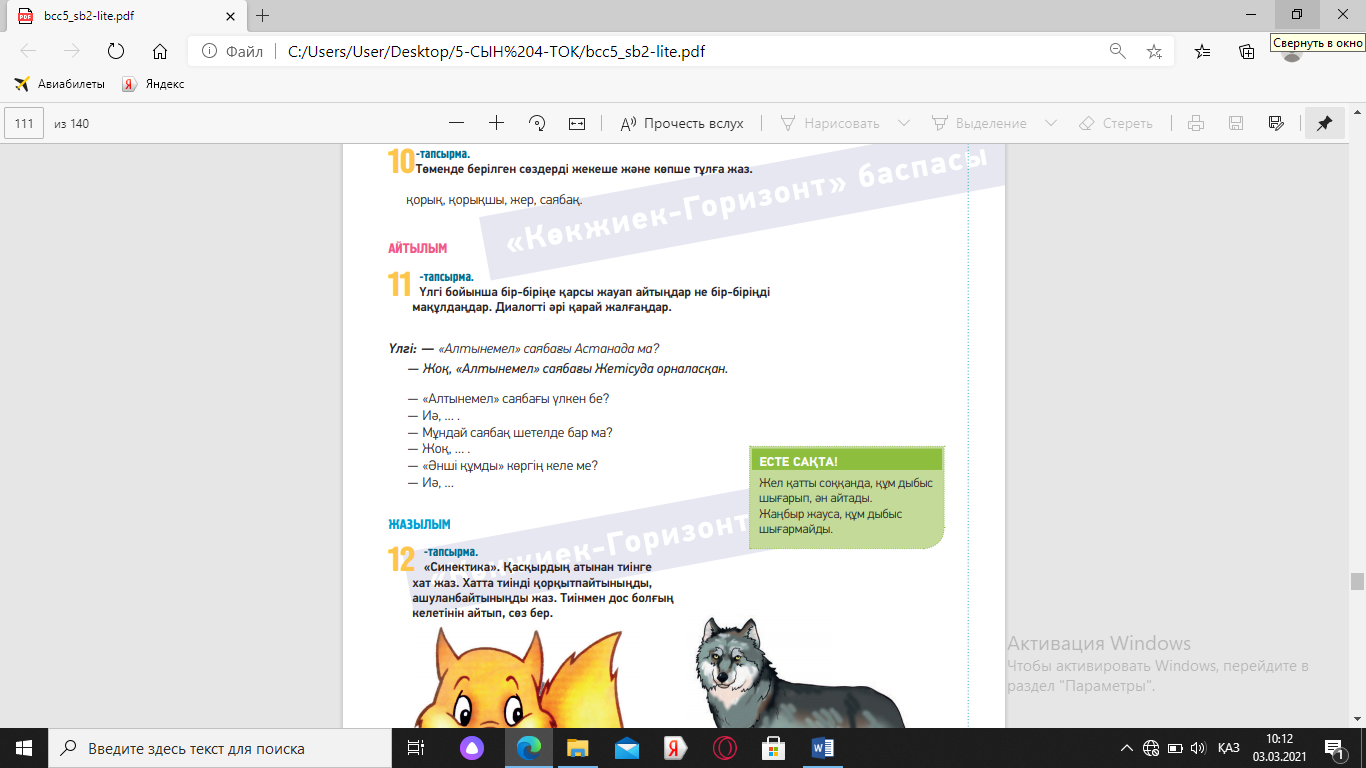
Task: Click the network globe tray icon
Action: [x=1151, y=748]
